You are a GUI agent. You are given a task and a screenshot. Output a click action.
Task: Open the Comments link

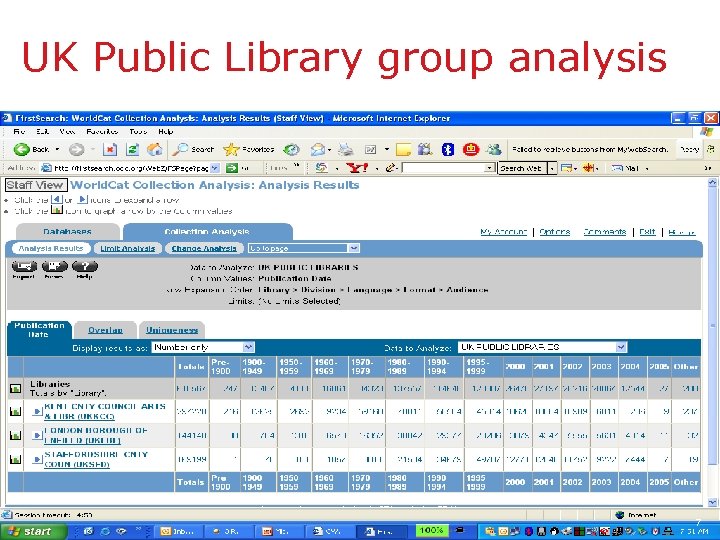604,231
